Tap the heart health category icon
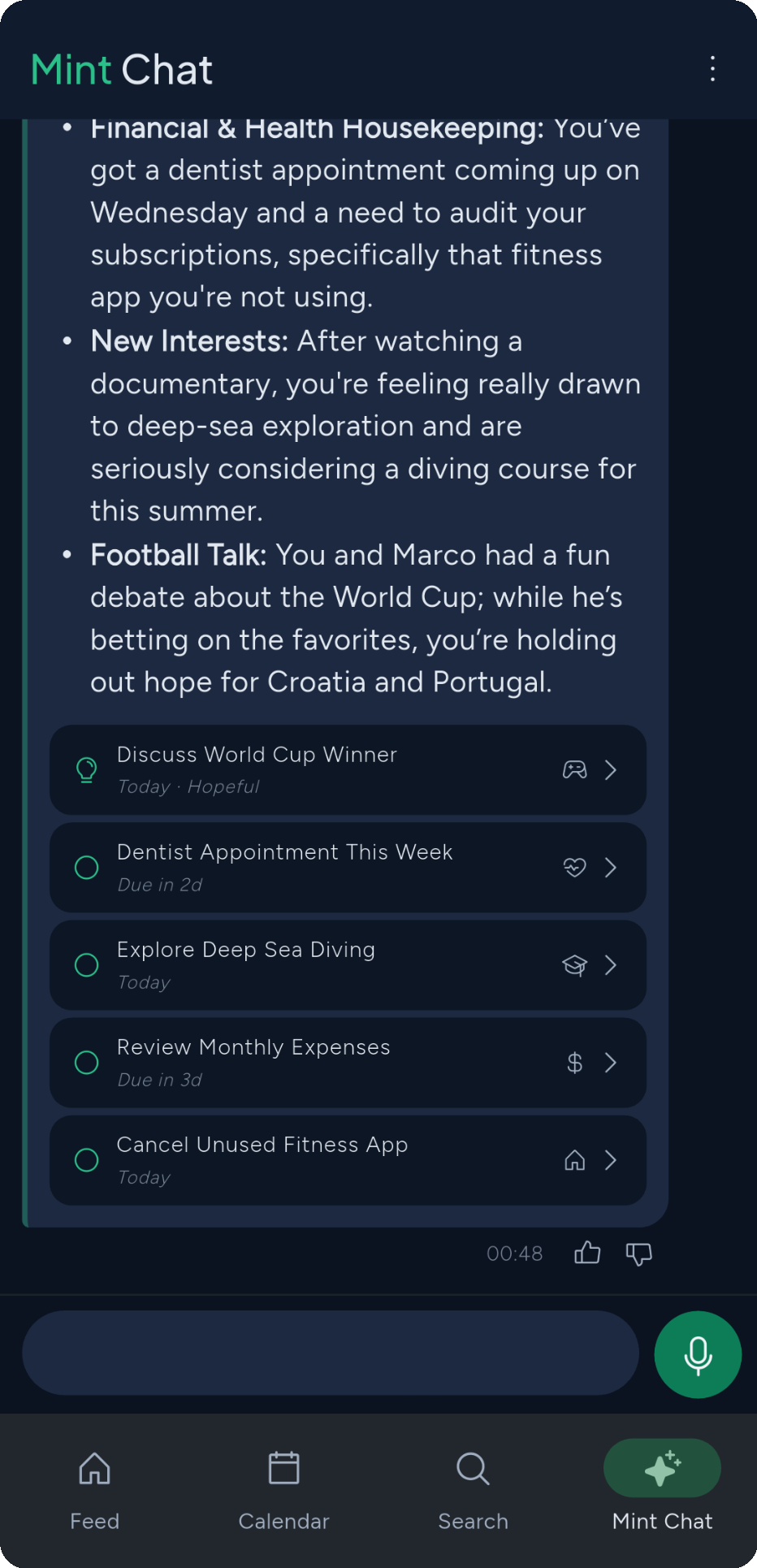Screen dimensions: 757x1568 [575, 867]
